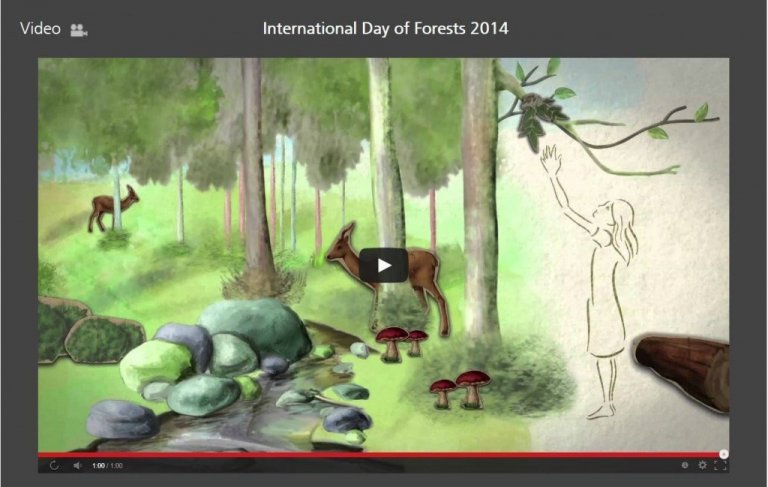The width and height of the screenshot is (768, 487).
Task: Click the red video progress bar
Action: pos(379,455)
